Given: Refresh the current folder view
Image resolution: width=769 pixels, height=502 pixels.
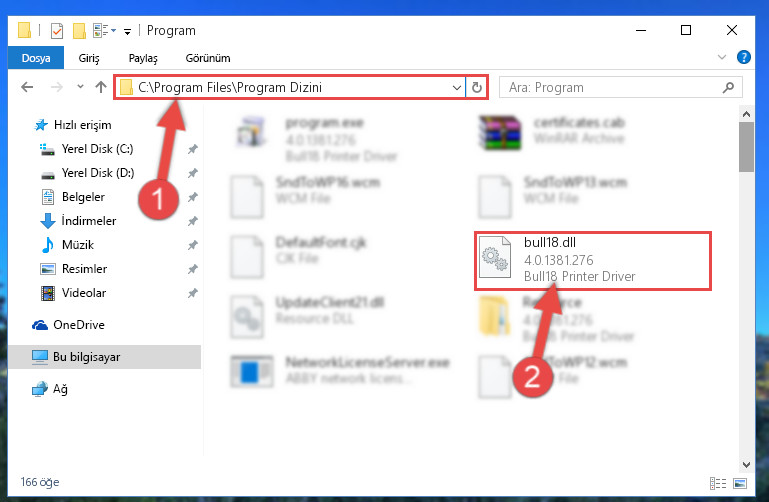Looking at the screenshot, I should point(477,88).
